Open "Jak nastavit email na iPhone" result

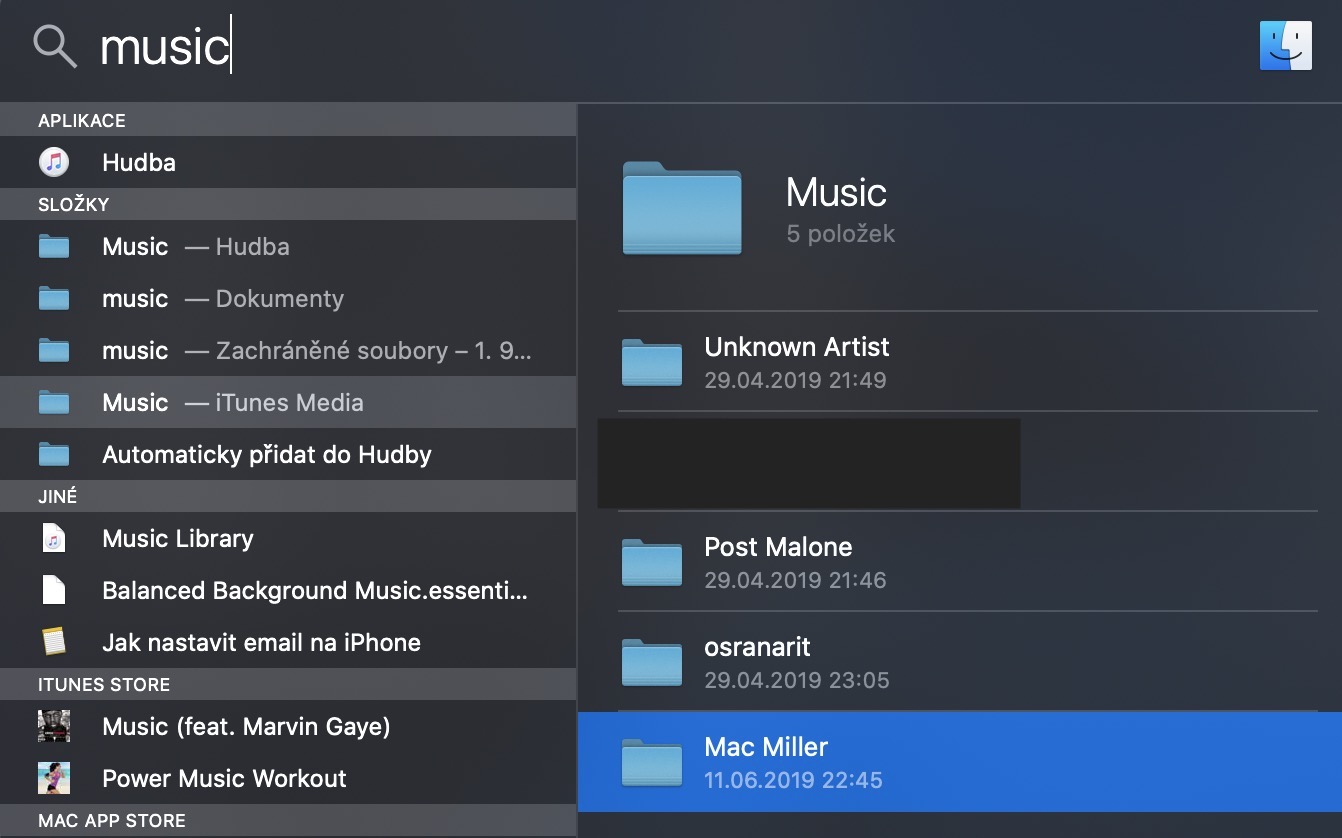288,642
